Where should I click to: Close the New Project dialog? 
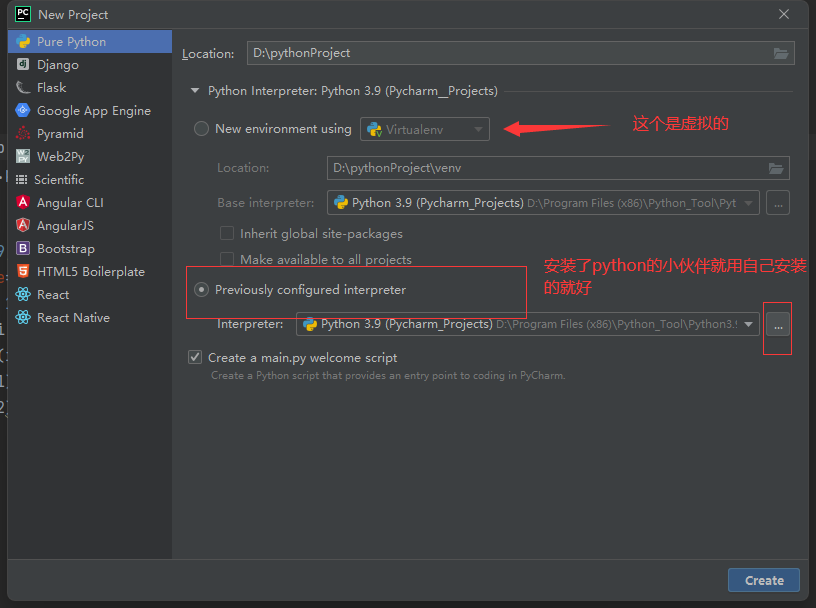pos(784,14)
